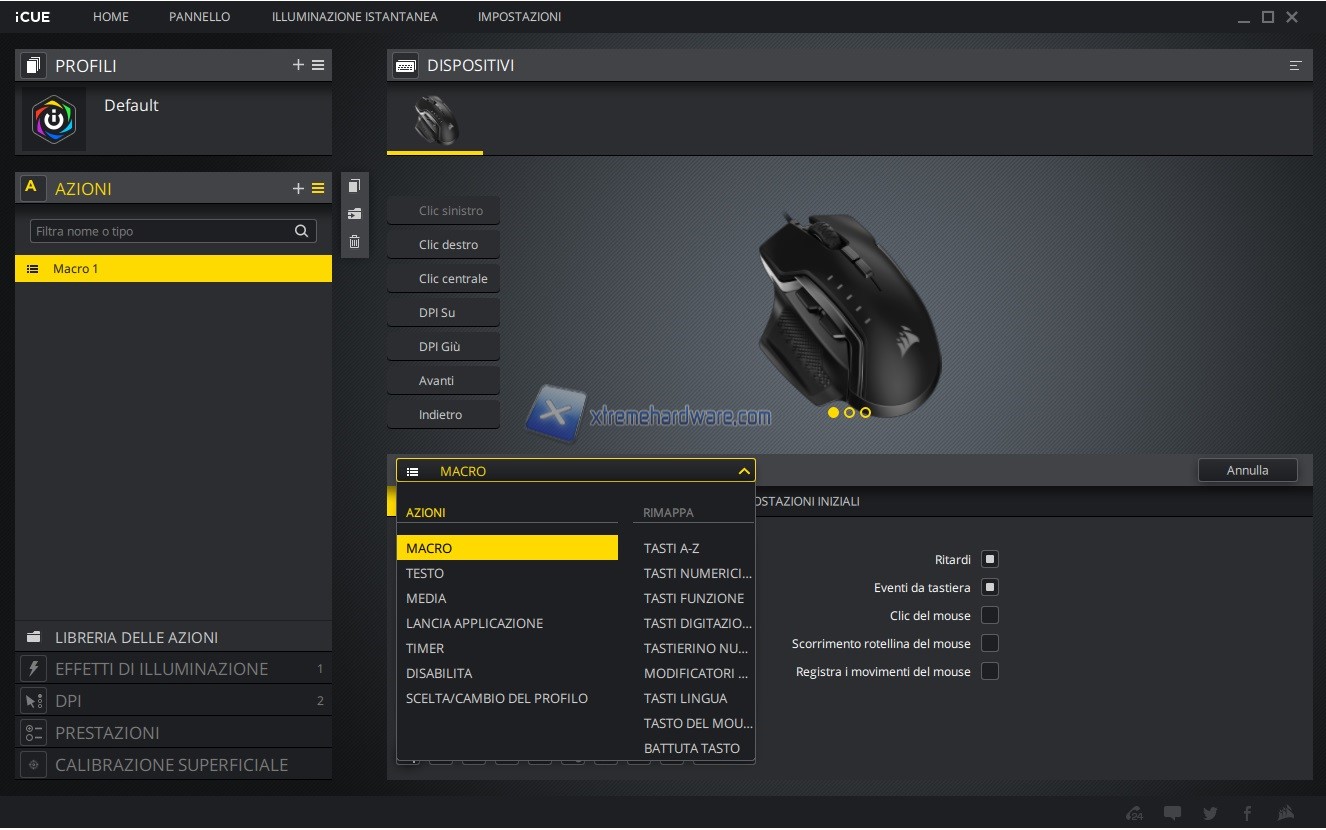Click the Twitter icon in bottom bar
This screenshot has height=830, width=1326.
tap(1210, 813)
